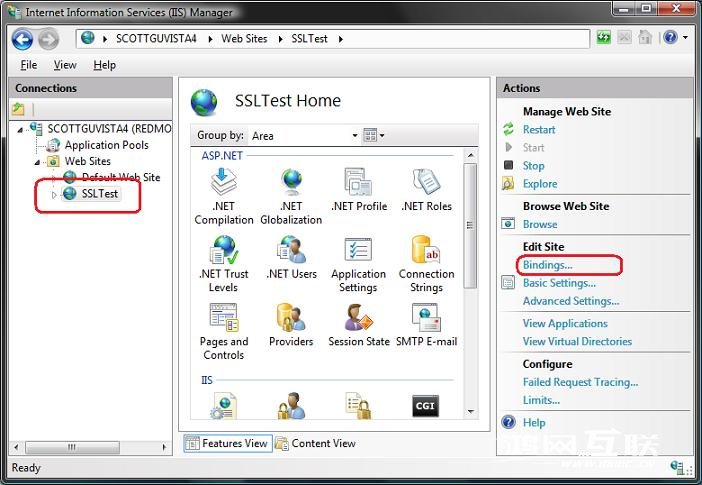The height and width of the screenshot is (485, 702).
Task: Click the globe icon in address bar
Action: tap(88, 38)
